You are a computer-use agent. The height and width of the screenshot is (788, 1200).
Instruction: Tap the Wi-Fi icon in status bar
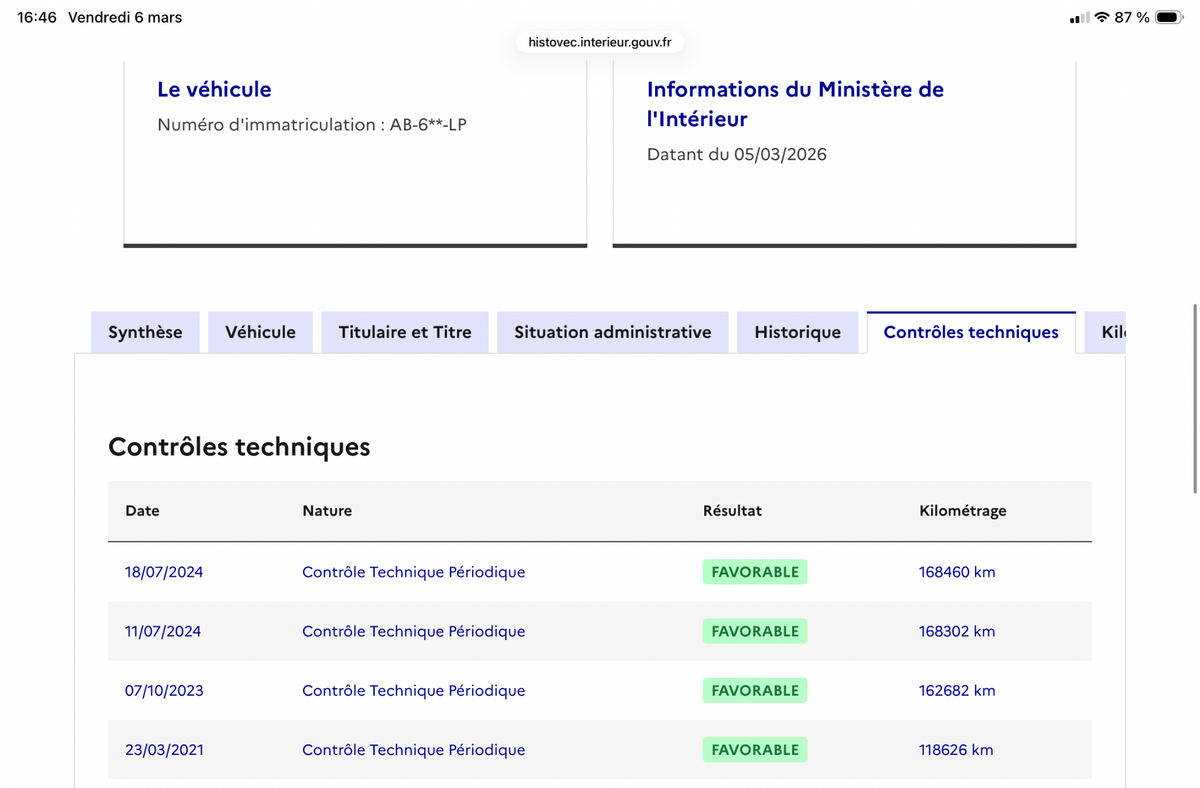click(x=1102, y=17)
